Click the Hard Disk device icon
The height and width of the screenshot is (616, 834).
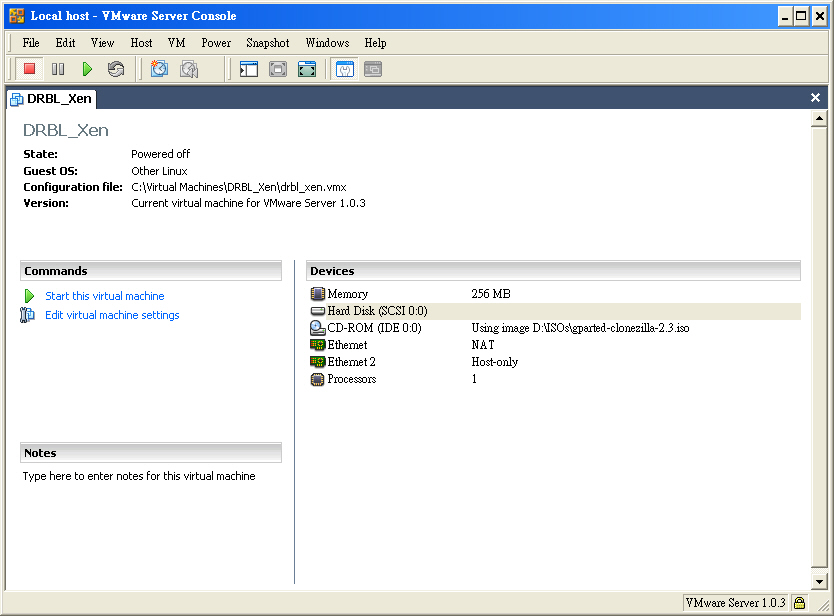pos(318,311)
